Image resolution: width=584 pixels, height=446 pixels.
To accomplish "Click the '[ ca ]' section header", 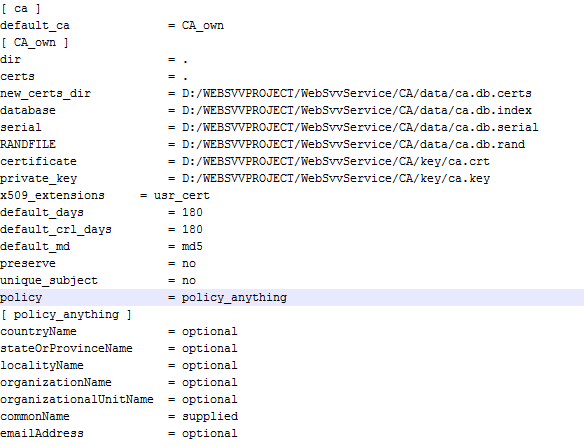I will 21,9.
